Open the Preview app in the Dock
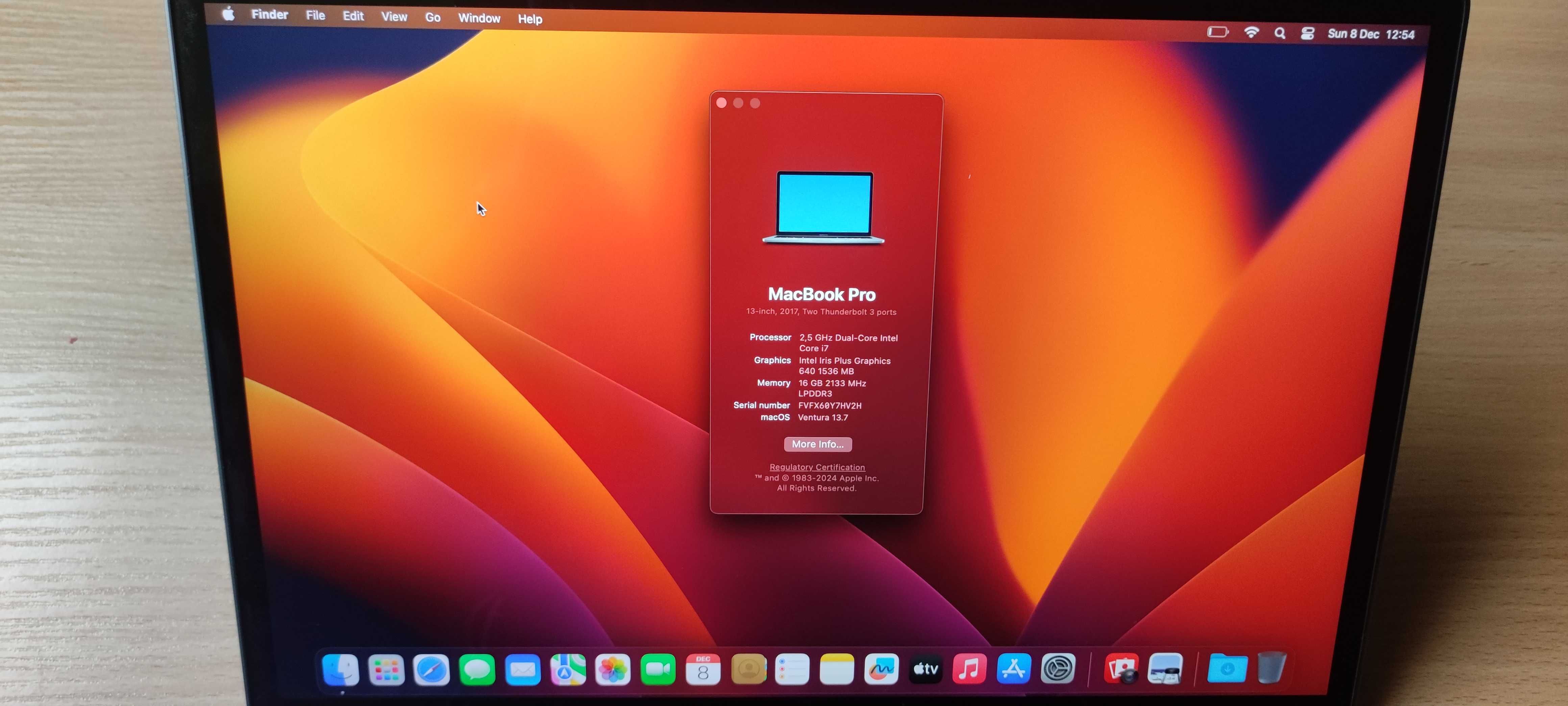 [1166, 669]
